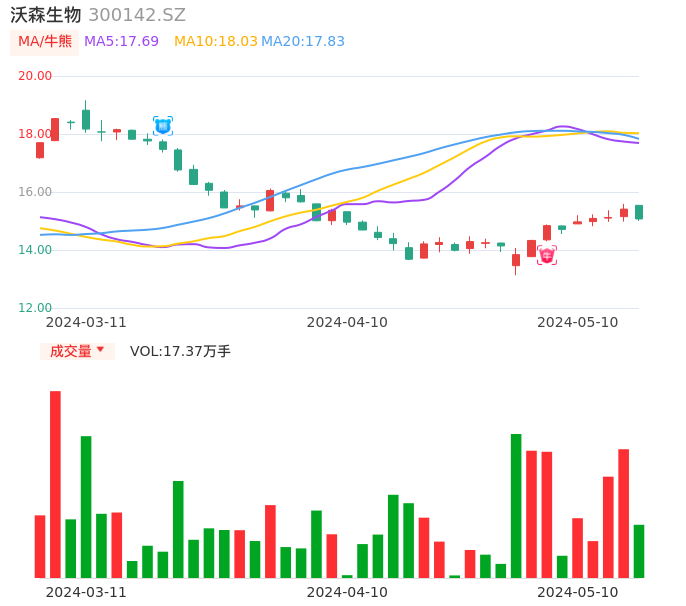Click the 12.00 price axis label
Viewport: 686px width, 606px height.
(x=35, y=308)
